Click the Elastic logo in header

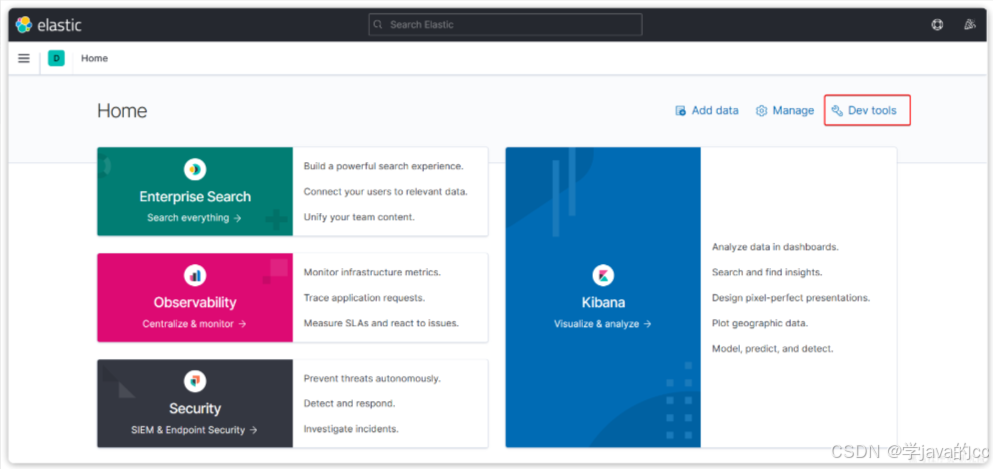pos(49,25)
